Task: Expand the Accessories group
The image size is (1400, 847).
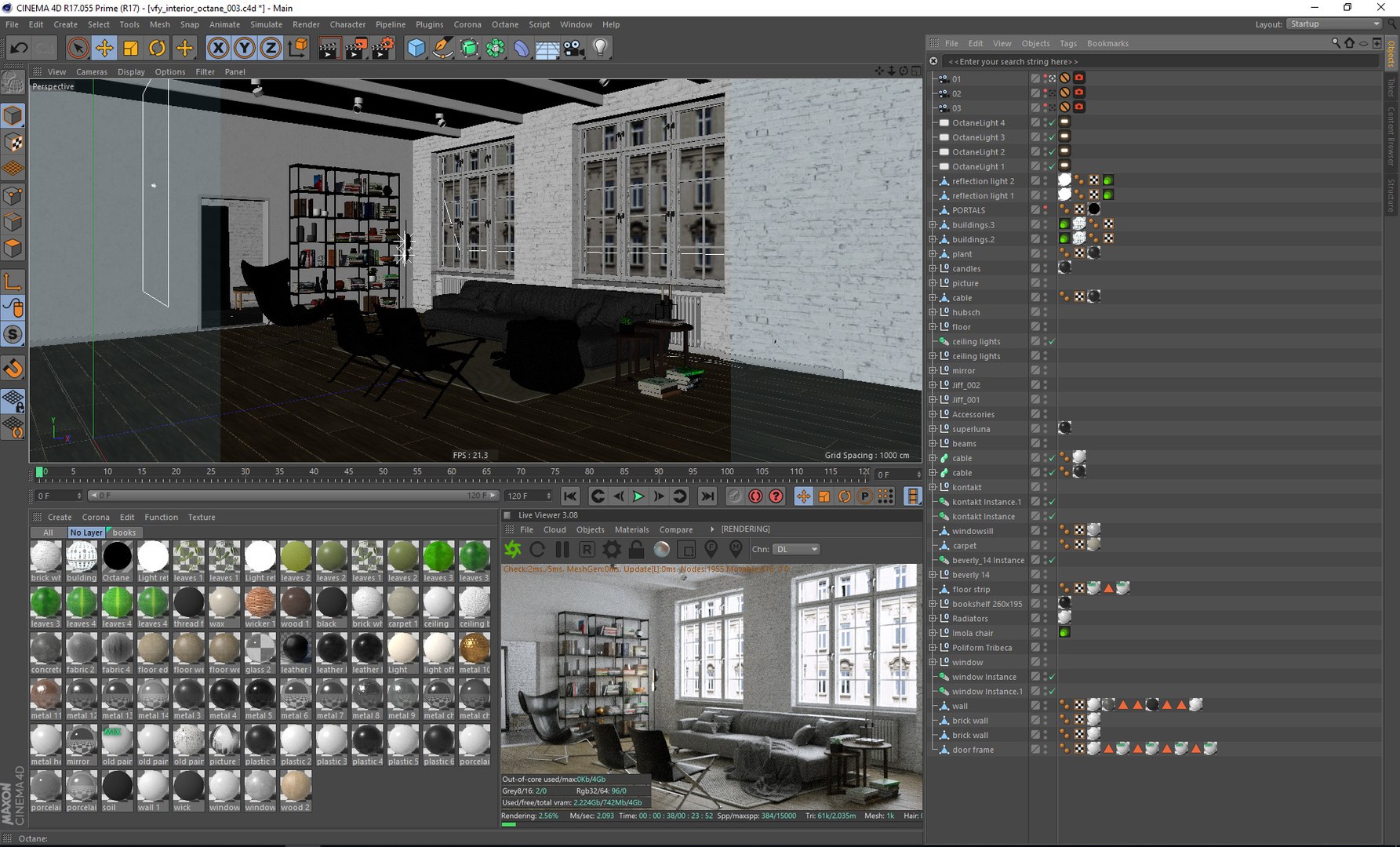Action: (933, 415)
